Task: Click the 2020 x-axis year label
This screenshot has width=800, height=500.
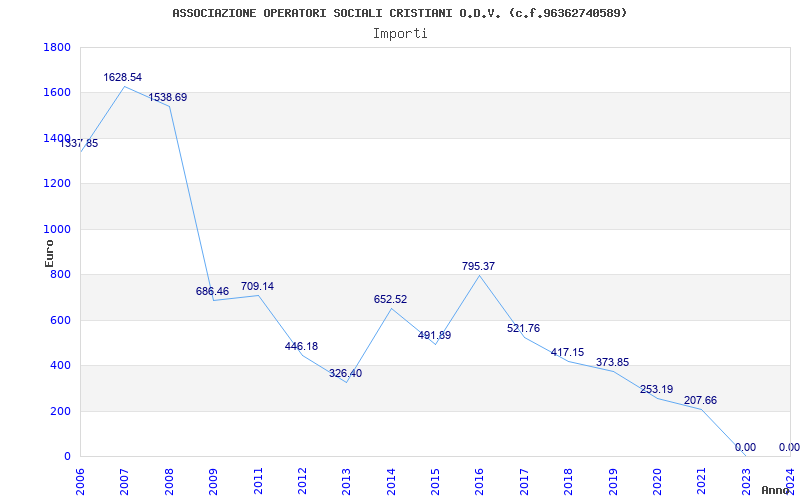Action: point(658,481)
